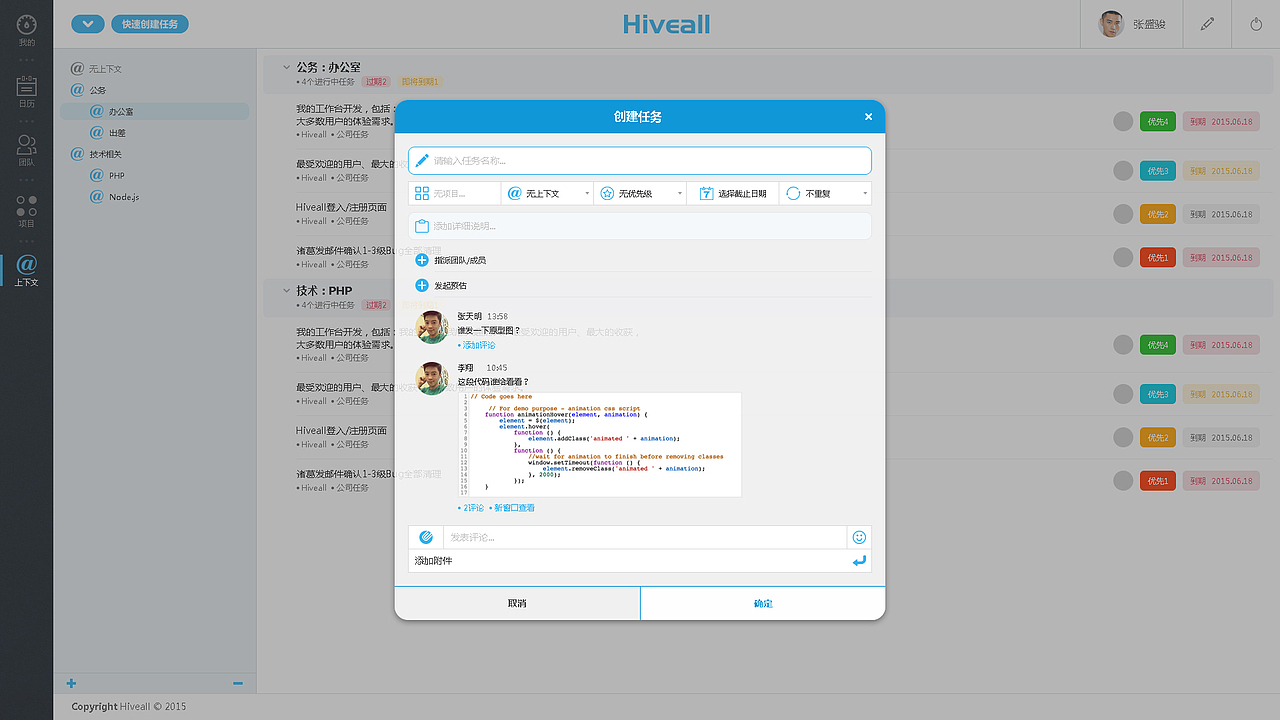Image resolution: width=1280 pixels, height=720 pixels.
Task: Click green 优先4 badge in 办公室 group
Action: pyautogui.click(x=1158, y=121)
